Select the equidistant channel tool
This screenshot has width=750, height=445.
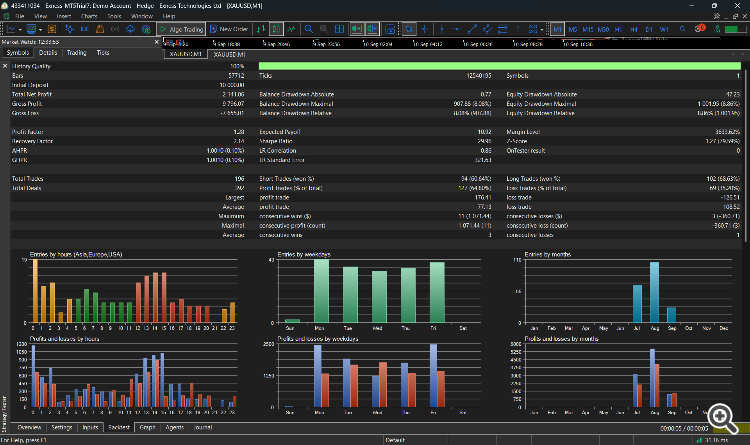[x=487, y=29]
